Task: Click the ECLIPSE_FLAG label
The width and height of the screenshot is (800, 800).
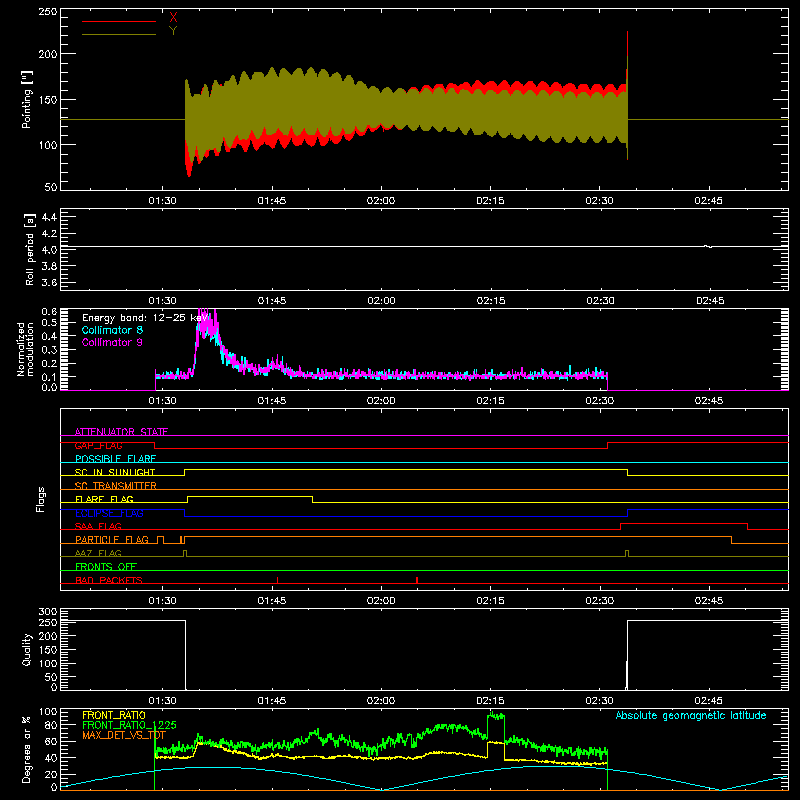Action: pyautogui.click(x=109, y=513)
